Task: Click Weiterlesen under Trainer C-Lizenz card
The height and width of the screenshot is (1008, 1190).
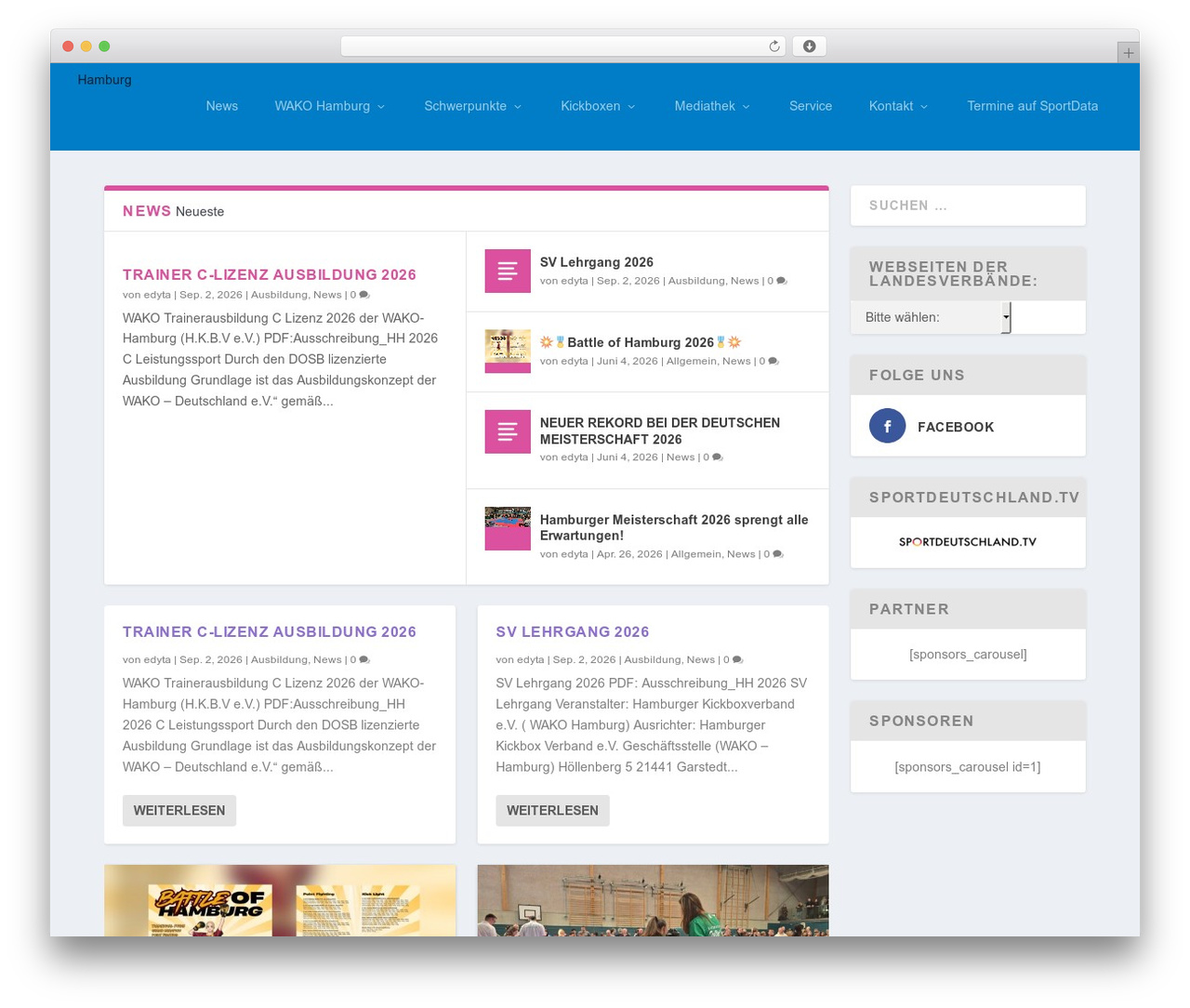Action: click(x=179, y=810)
